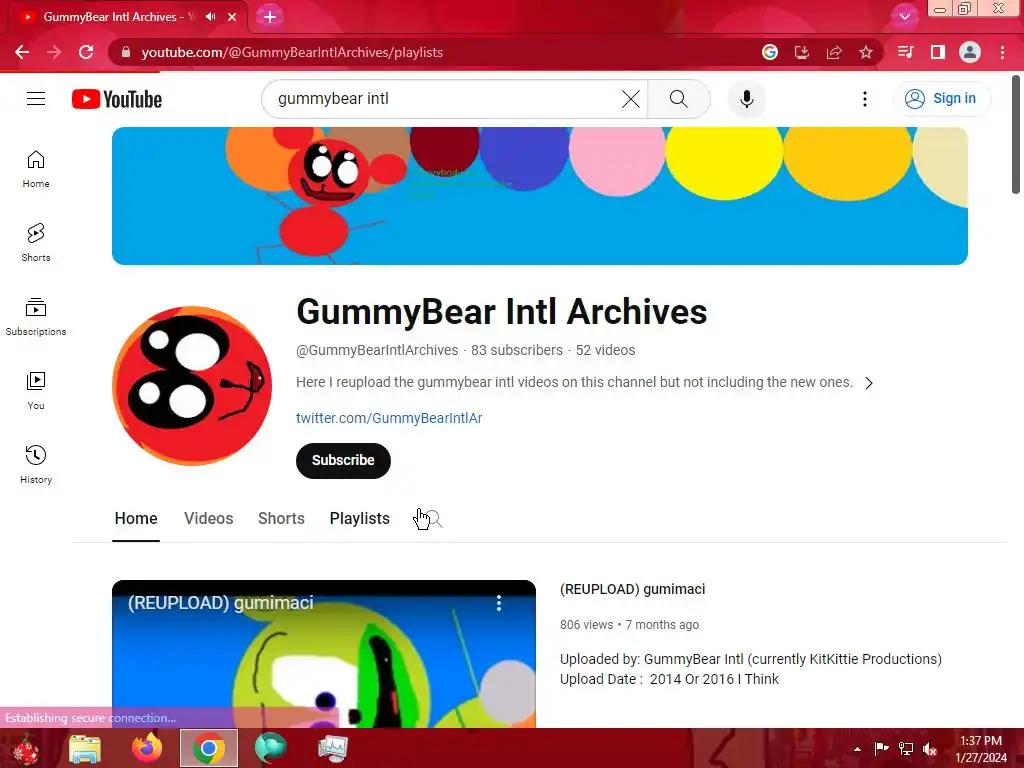This screenshot has width=1024, height=768.
Task: Open Firefox from the taskbar
Action: (x=147, y=748)
